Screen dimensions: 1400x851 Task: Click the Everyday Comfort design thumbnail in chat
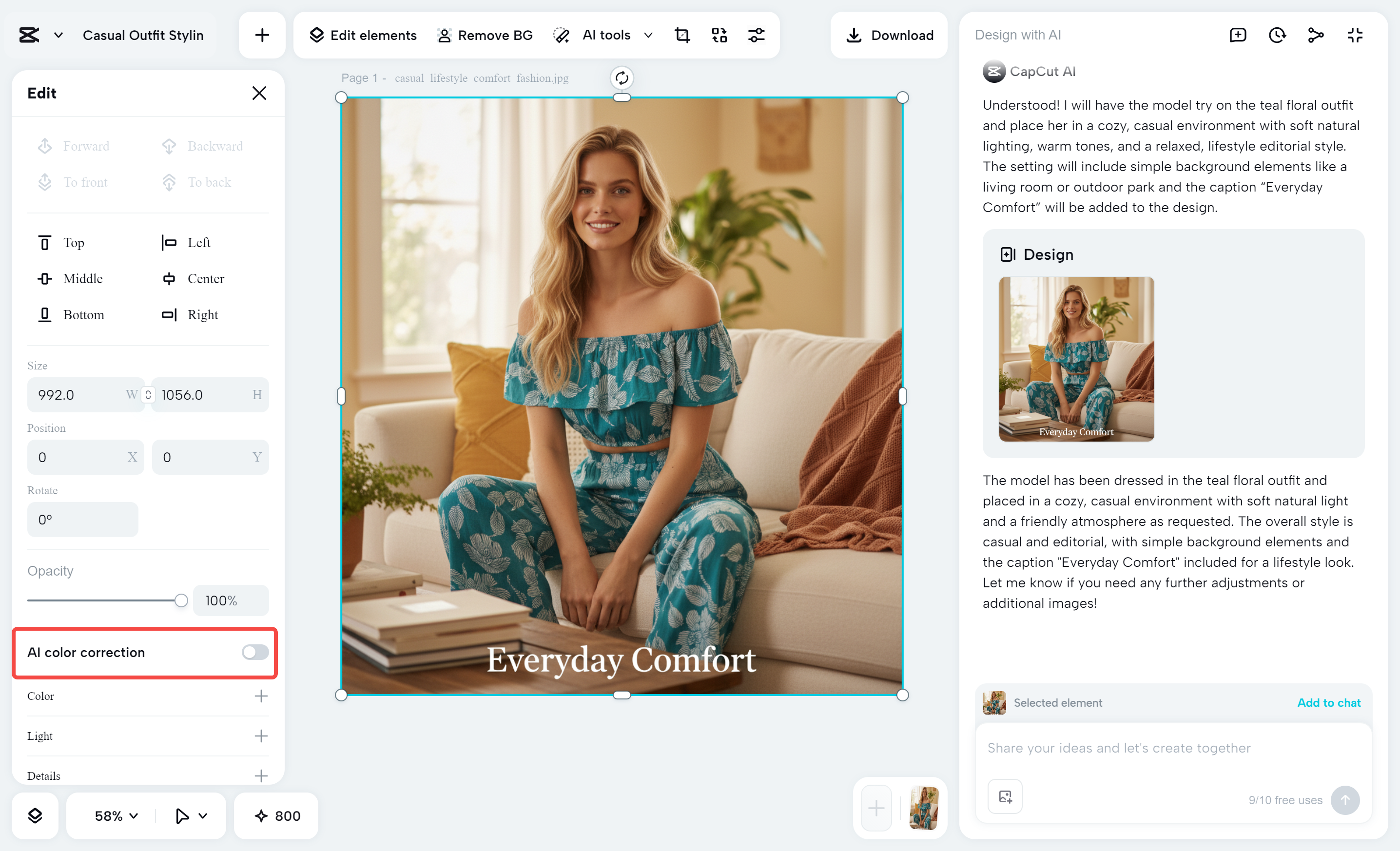coord(1076,359)
